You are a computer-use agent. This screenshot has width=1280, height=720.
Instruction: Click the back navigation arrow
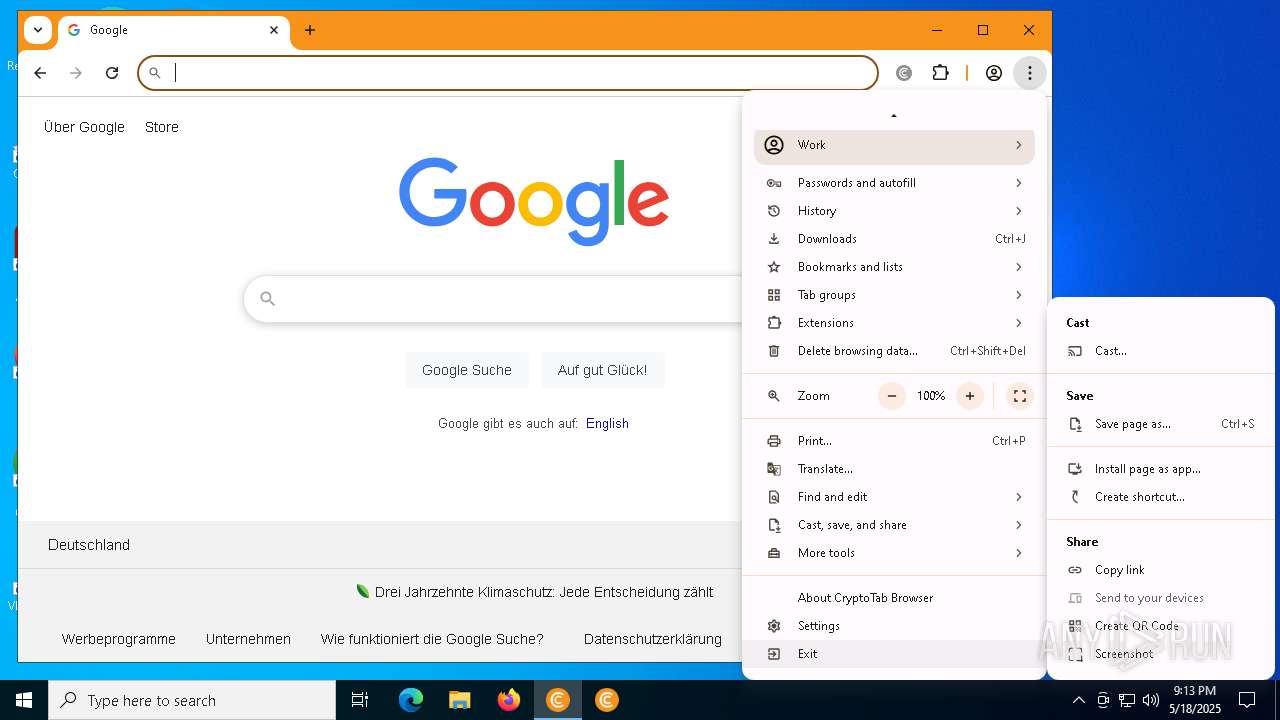click(x=40, y=73)
